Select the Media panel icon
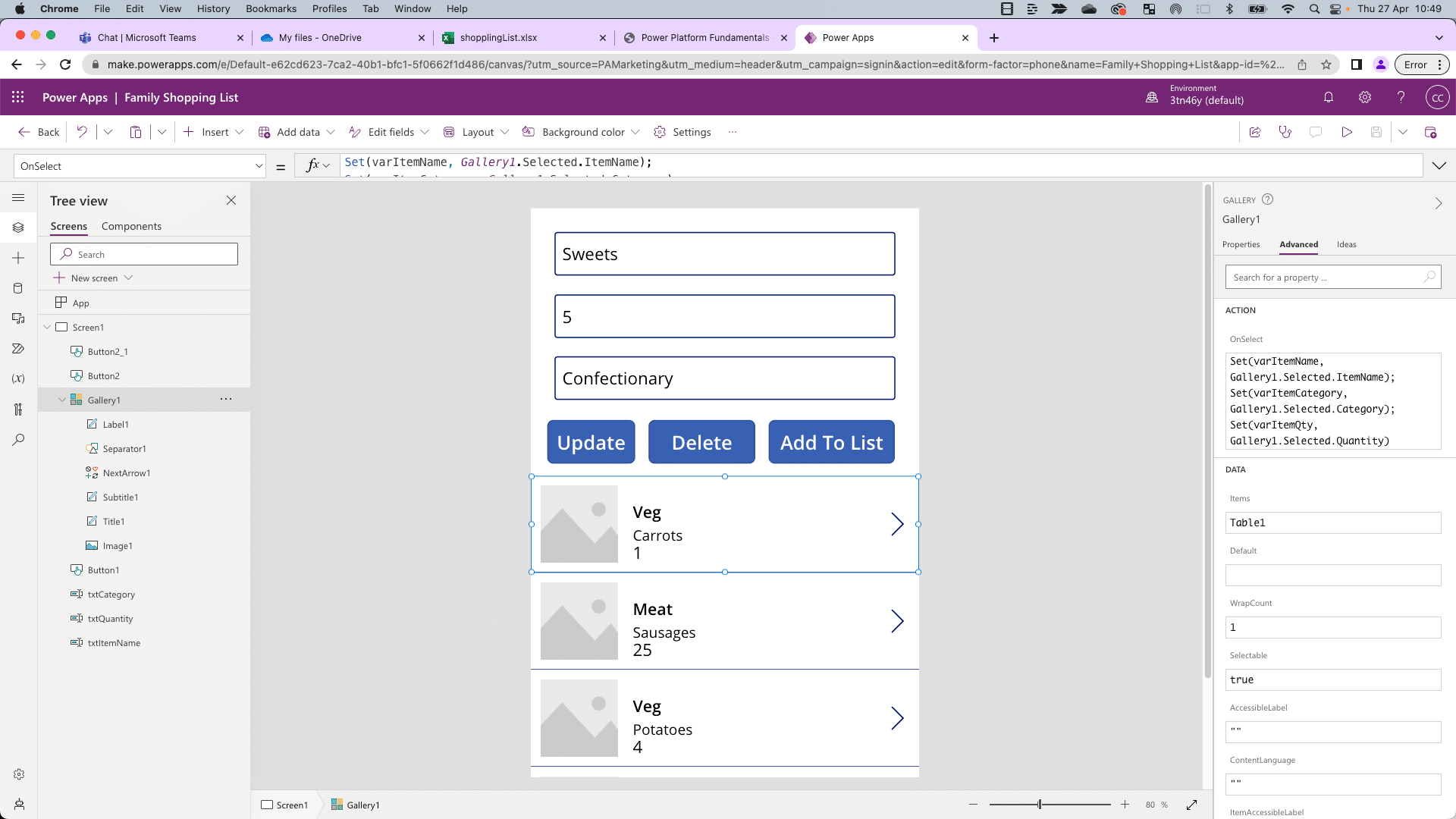The height and width of the screenshot is (819, 1456). click(x=18, y=318)
